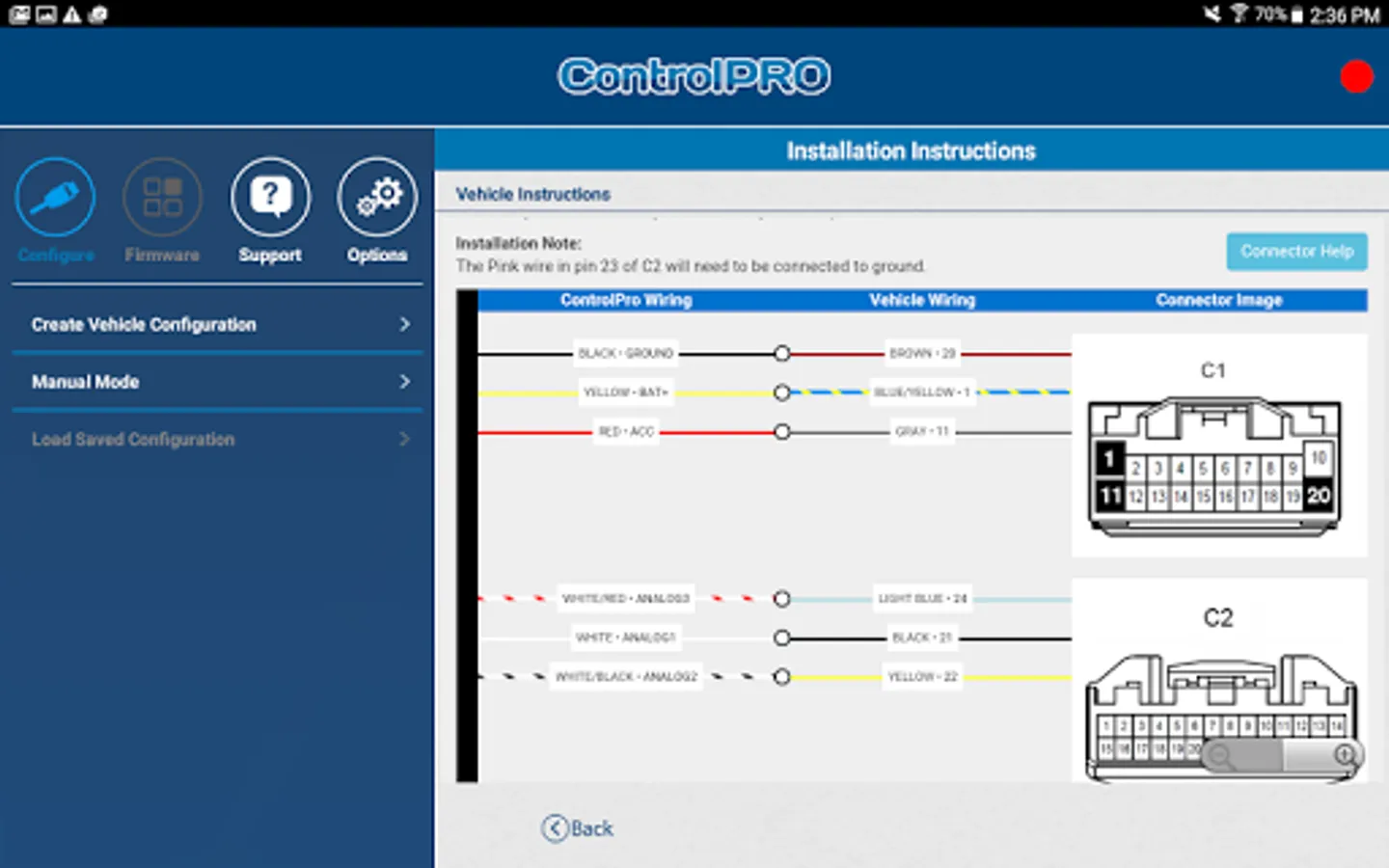This screenshot has height=868, width=1389.
Task: Tap the warning triangle notification icon
Action: click(x=72, y=14)
